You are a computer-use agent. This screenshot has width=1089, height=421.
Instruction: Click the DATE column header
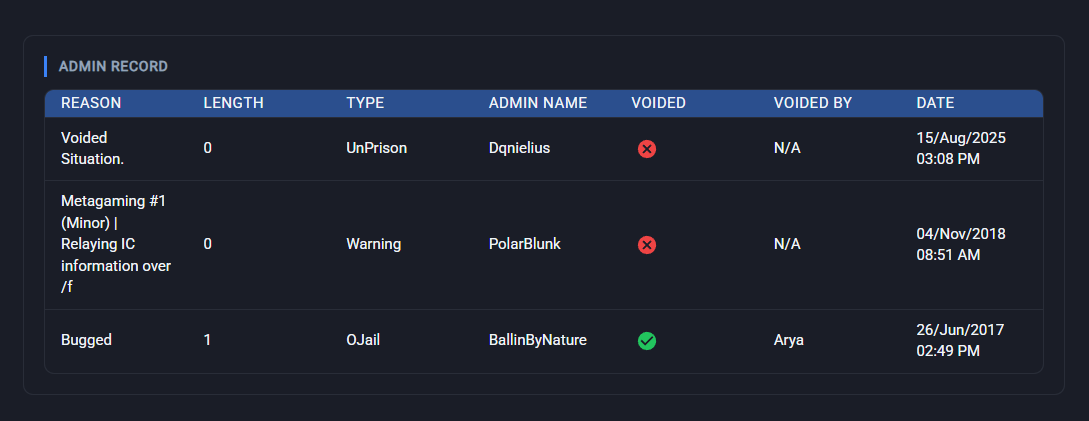(935, 103)
